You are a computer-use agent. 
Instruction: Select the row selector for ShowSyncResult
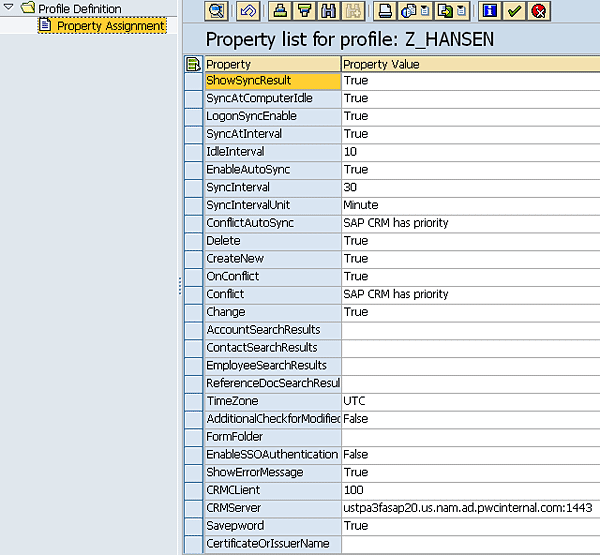tap(193, 81)
